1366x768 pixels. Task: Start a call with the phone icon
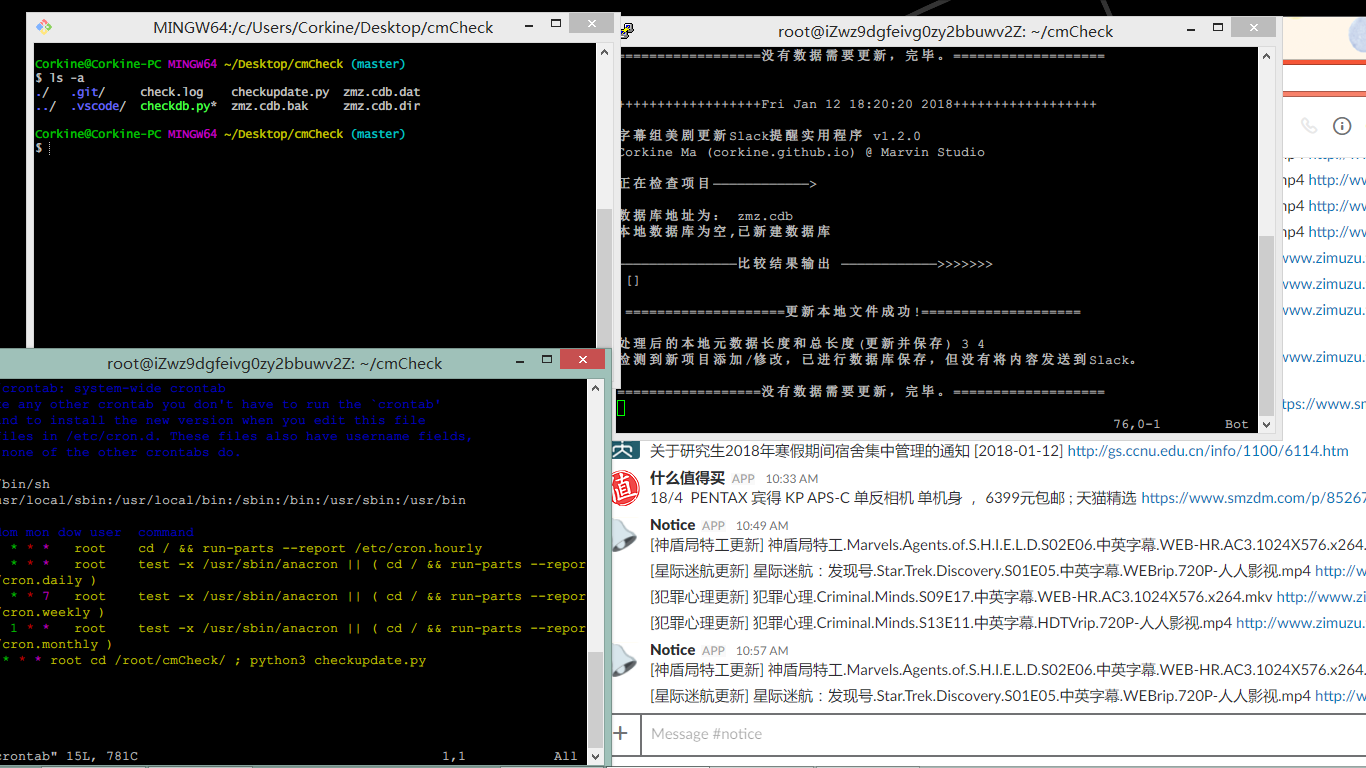click(1308, 126)
